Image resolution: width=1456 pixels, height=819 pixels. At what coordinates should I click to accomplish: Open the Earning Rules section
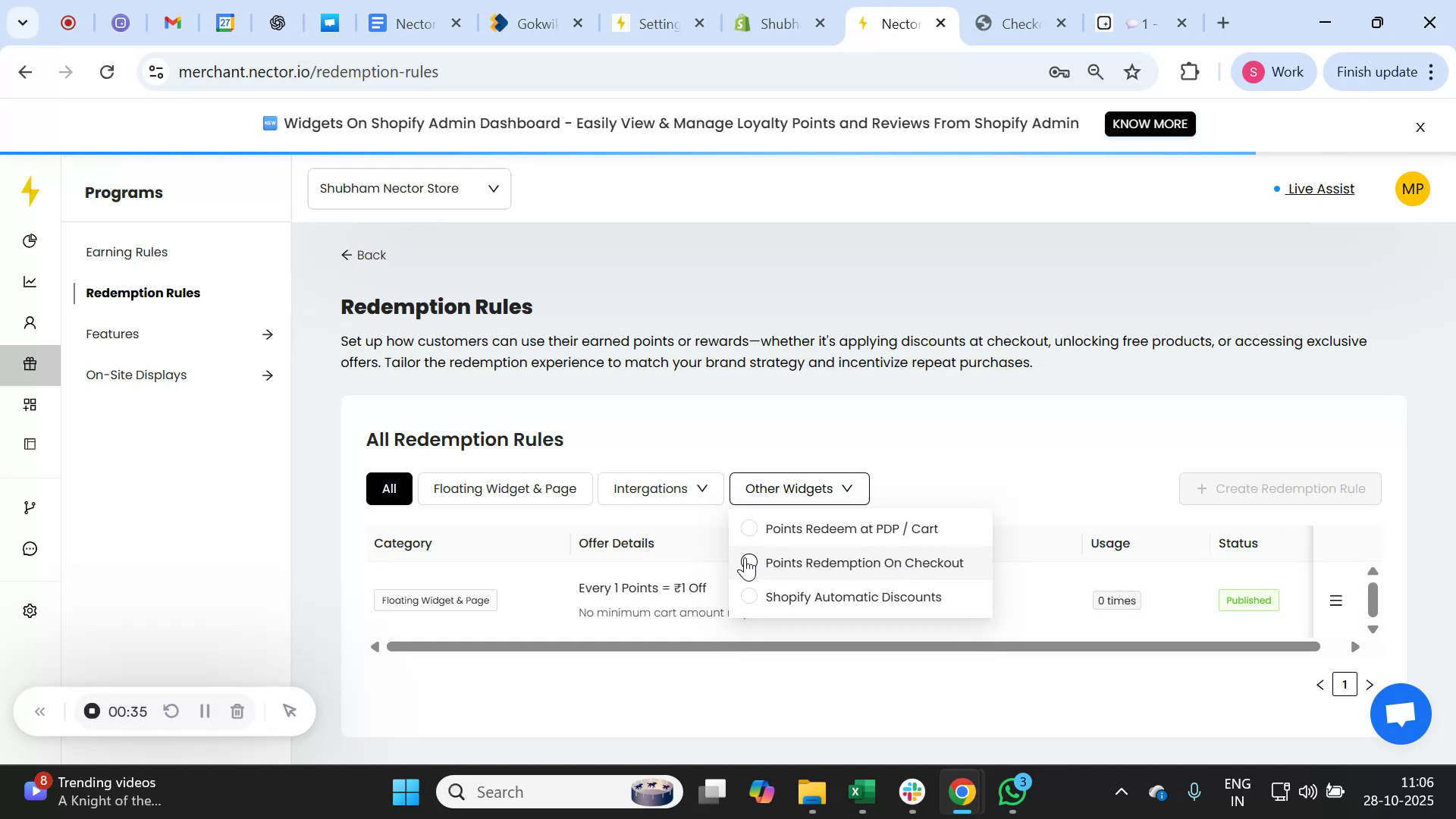click(127, 252)
